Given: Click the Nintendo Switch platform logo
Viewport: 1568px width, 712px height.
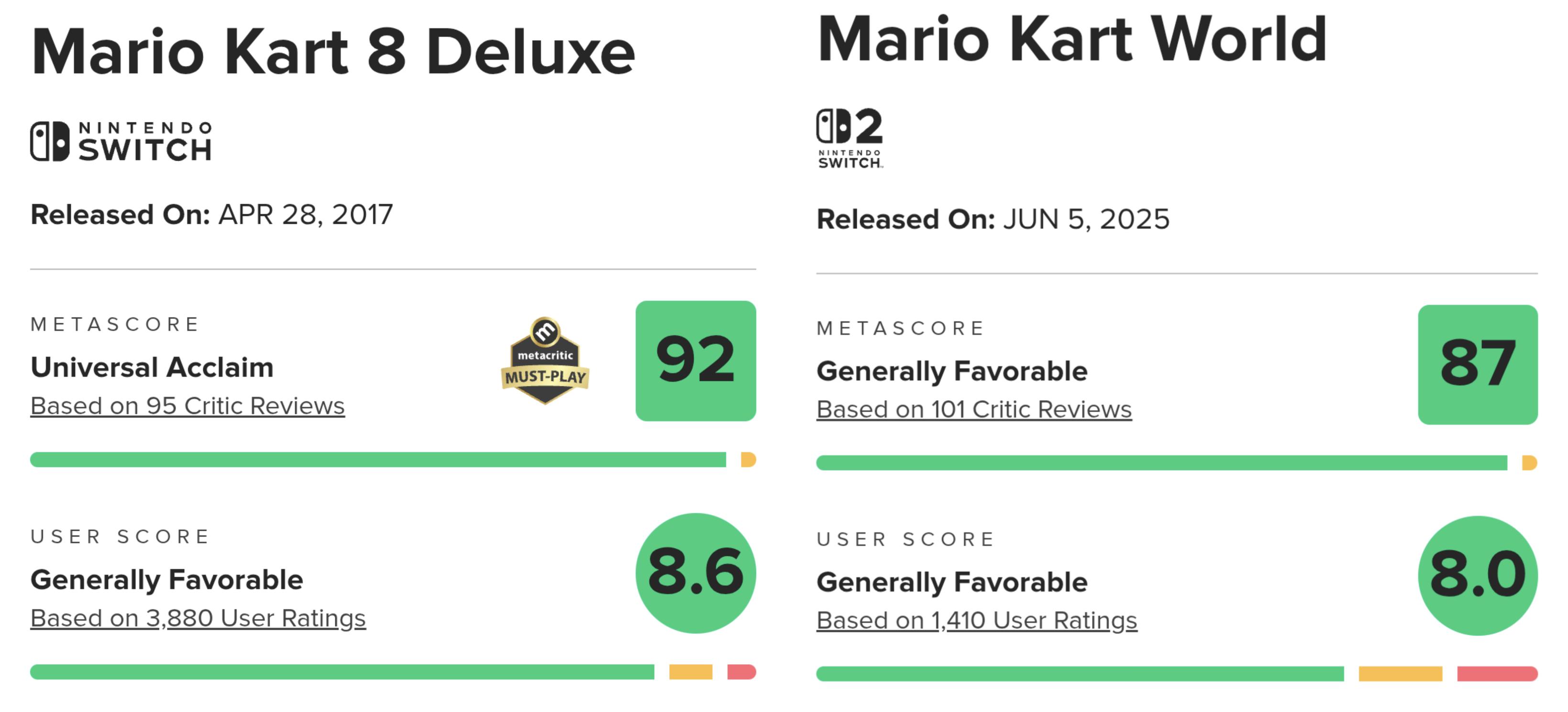Looking at the screenshot, I should [121, 141].
